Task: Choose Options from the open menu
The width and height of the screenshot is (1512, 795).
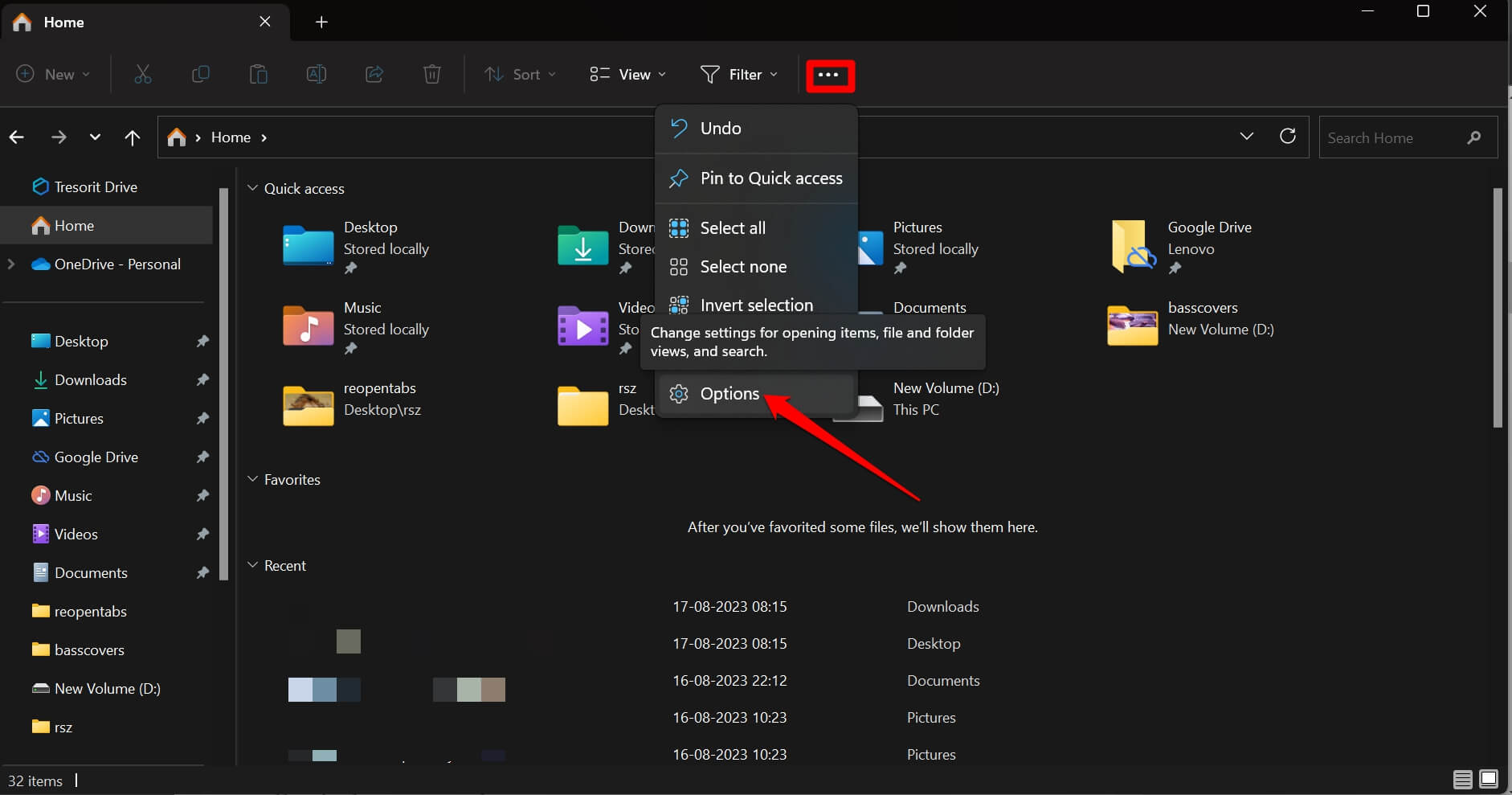Action: pos(729,393)
